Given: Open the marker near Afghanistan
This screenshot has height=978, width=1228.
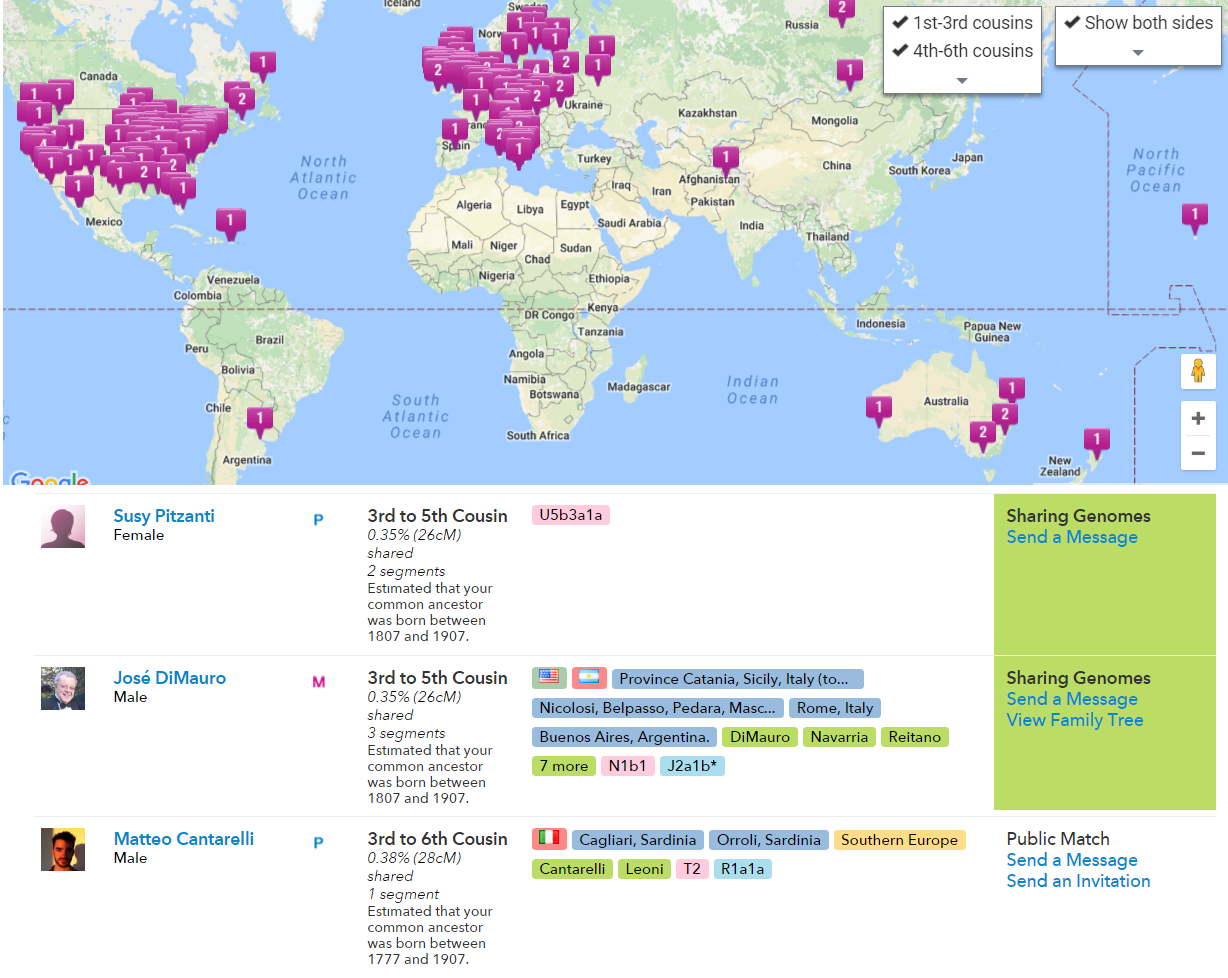Looking at the screenshot, I should point(726,160).
